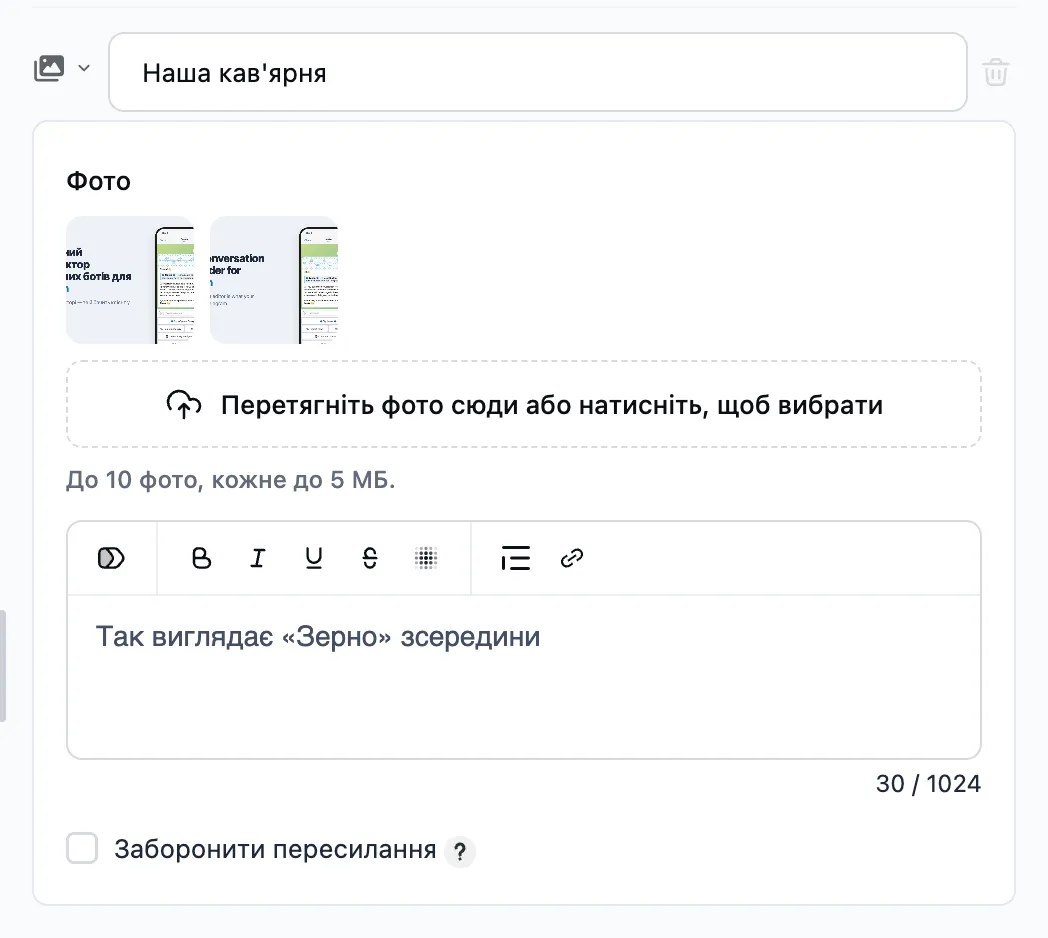Viewport: 1048px width, 938px height.
Task: Click the cloud upload icon
Action: [184, 404]
